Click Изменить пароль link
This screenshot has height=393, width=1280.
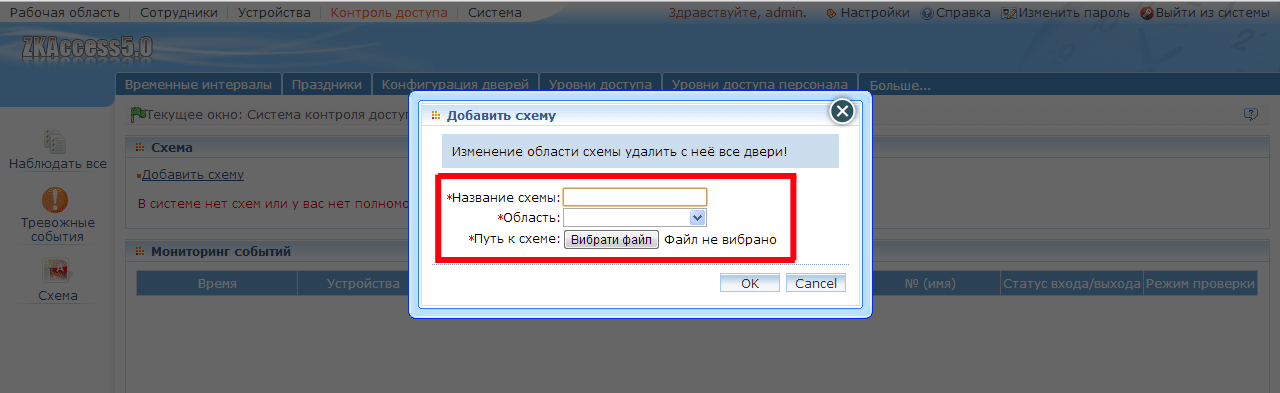pyautogui.click(x=1073, y=13)
